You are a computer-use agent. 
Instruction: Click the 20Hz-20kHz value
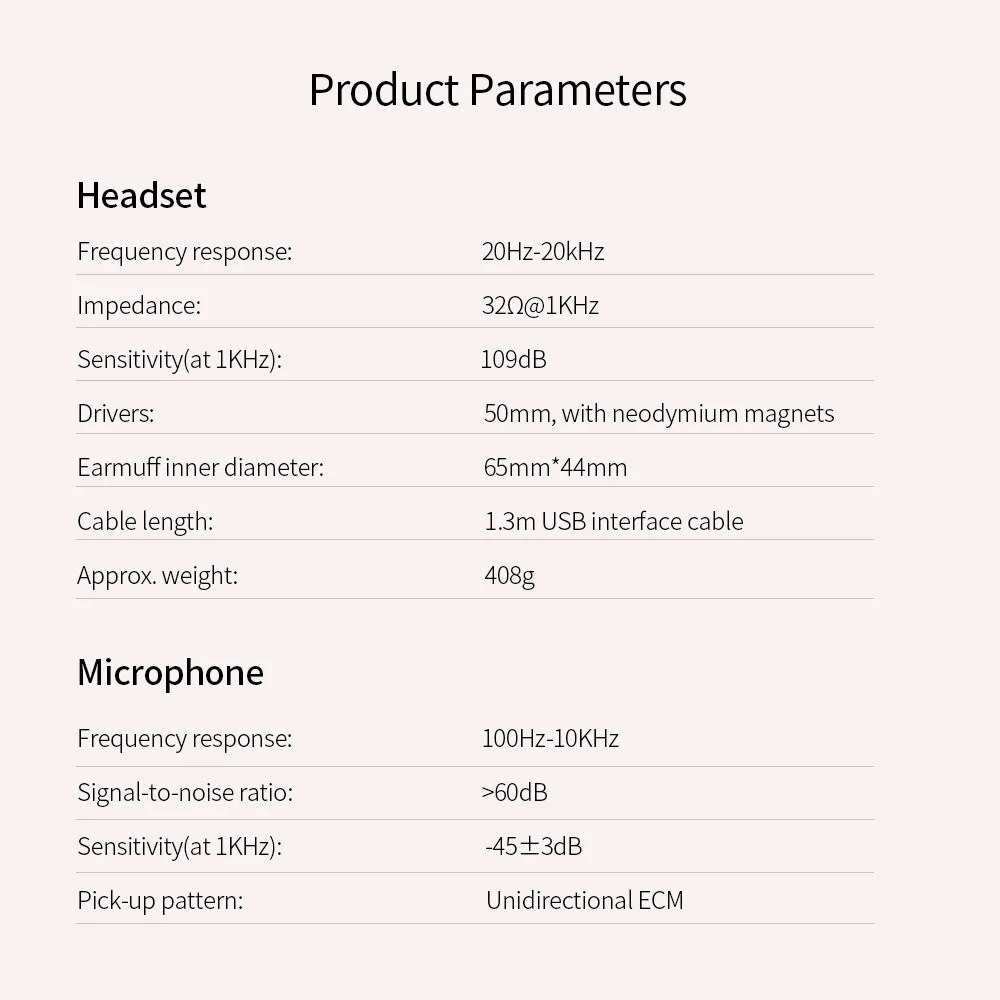click(x=543, y=251)
